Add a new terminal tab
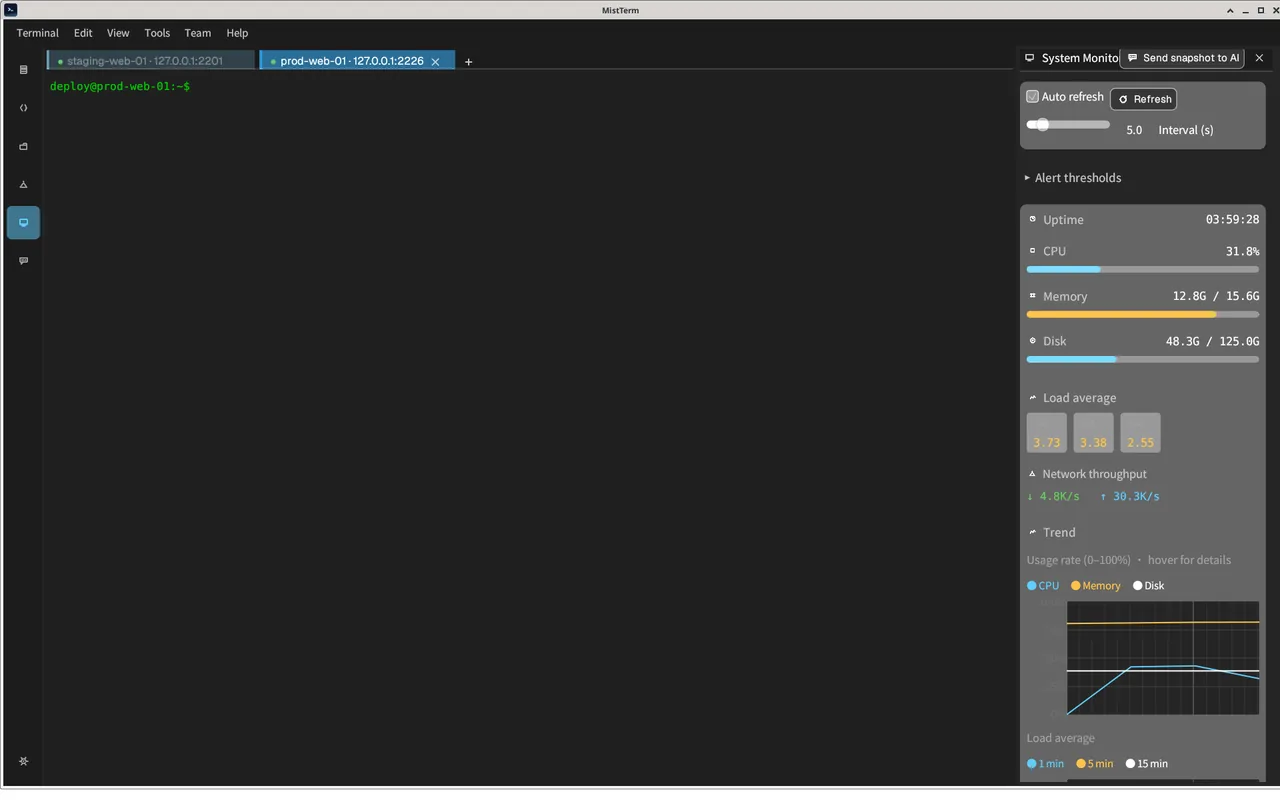This screenshot has height=800, width=1280. 468,62
